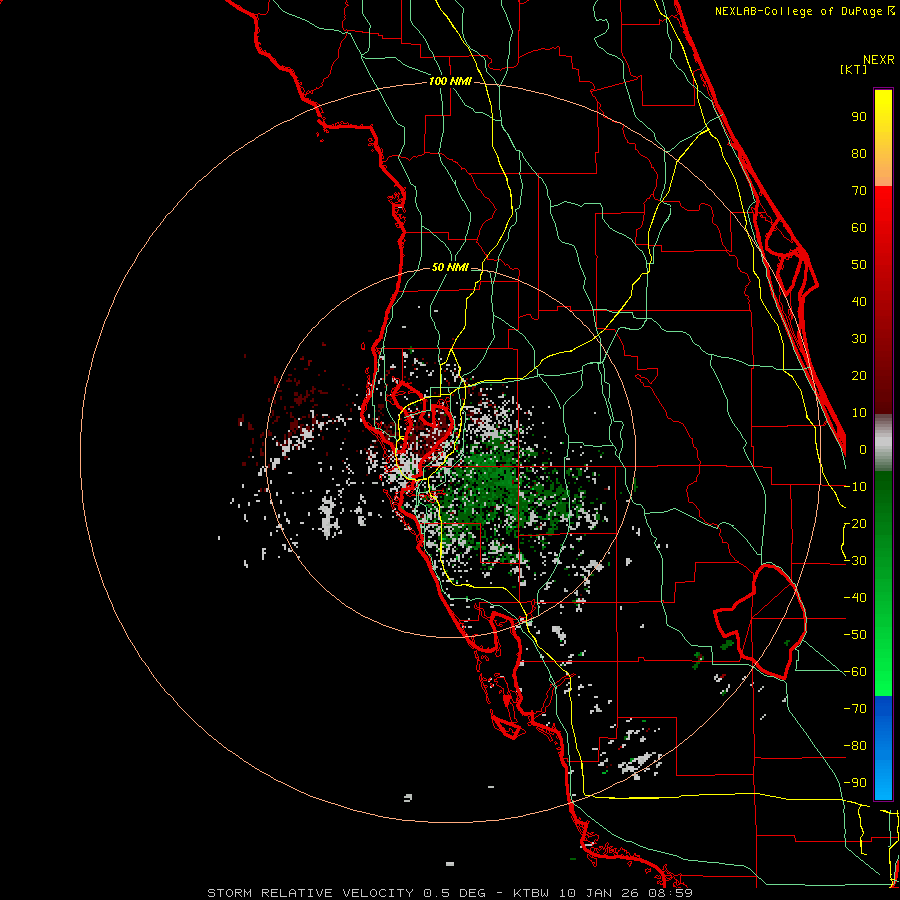Select the -60 knot scale value
The width and height of the screenshot is (900, 900).
point(855,672)
